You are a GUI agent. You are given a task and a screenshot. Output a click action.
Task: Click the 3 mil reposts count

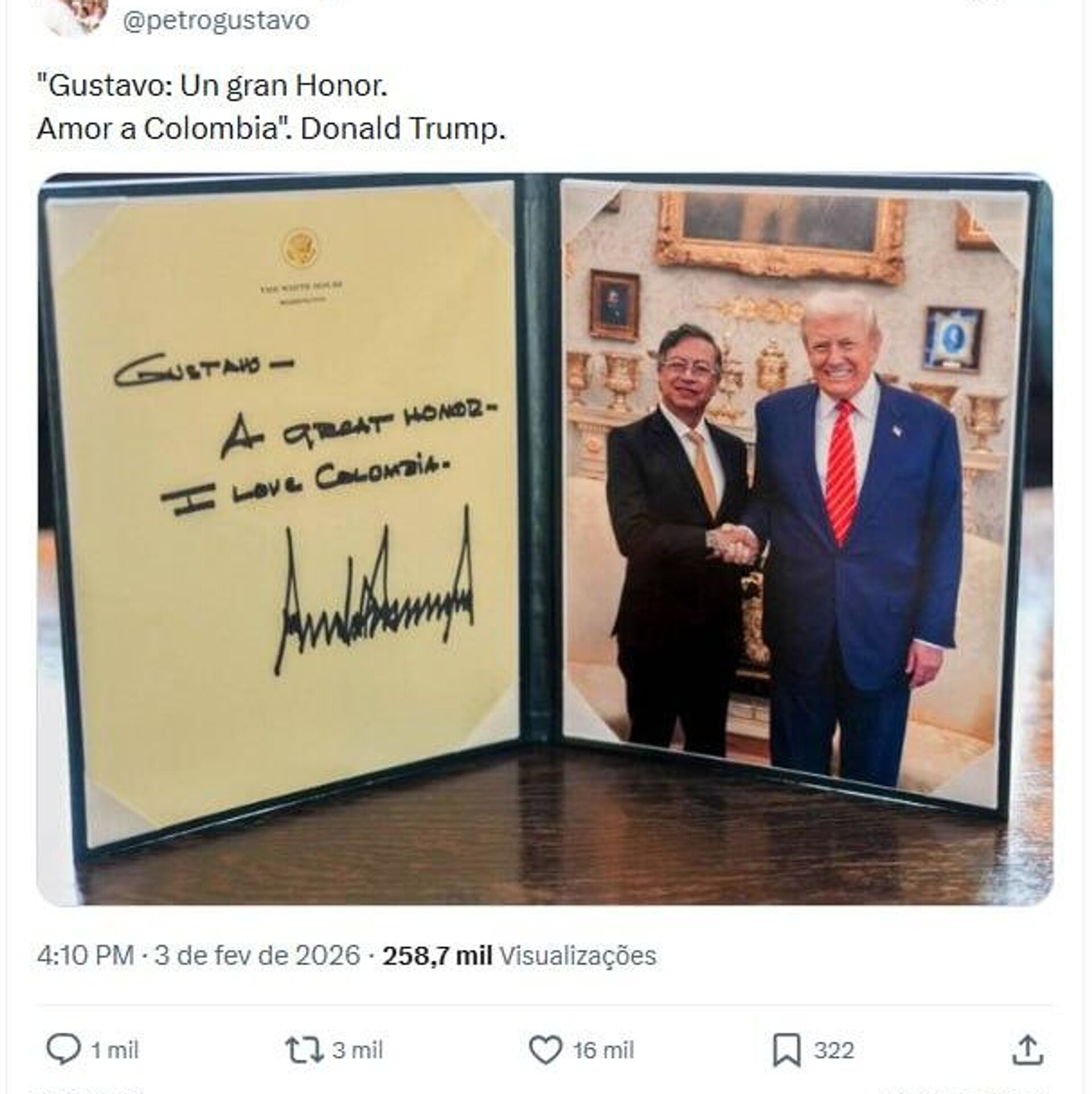tap(358, 1050)
